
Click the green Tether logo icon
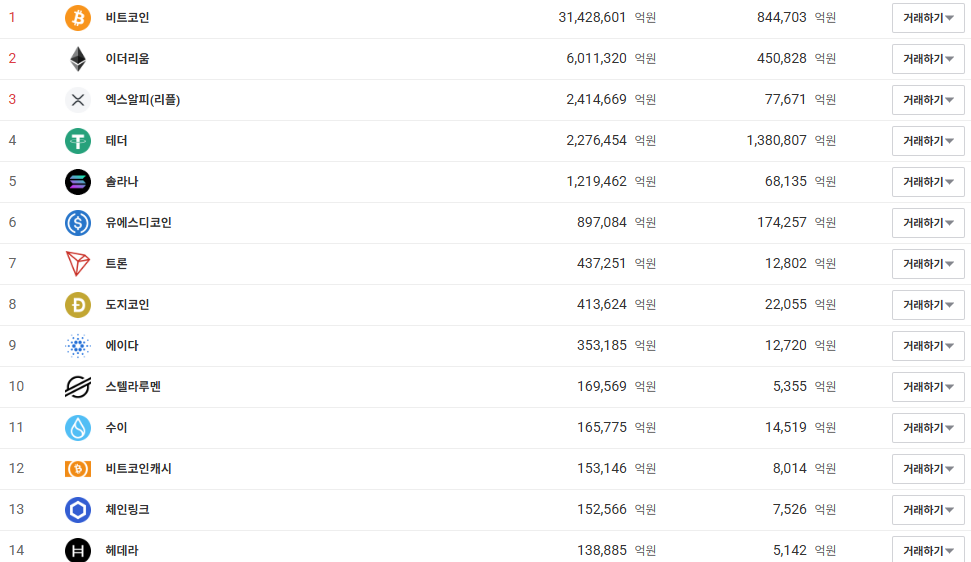point(77,141)
